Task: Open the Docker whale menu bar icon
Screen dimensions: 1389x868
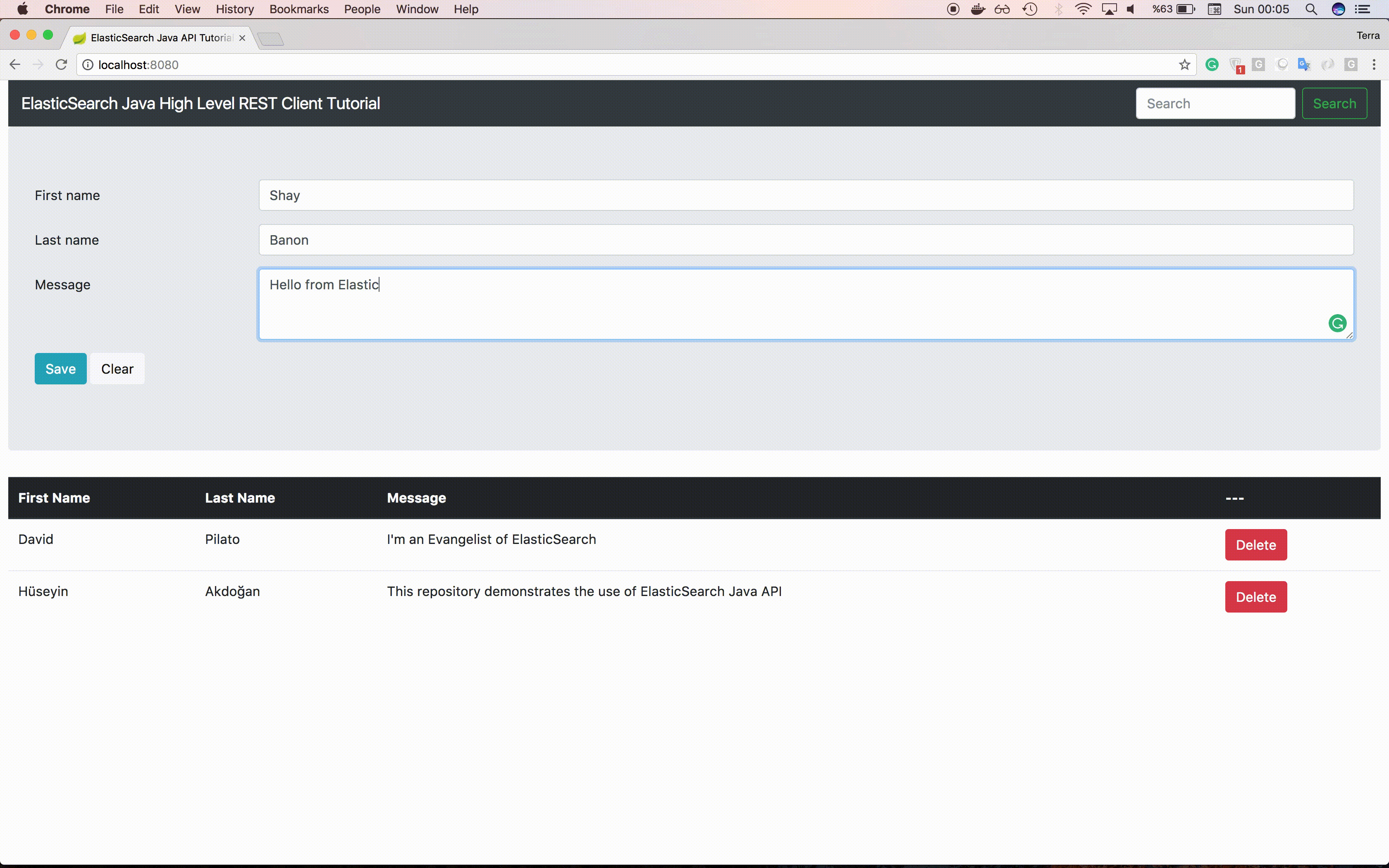Action: tap(977, 9)
